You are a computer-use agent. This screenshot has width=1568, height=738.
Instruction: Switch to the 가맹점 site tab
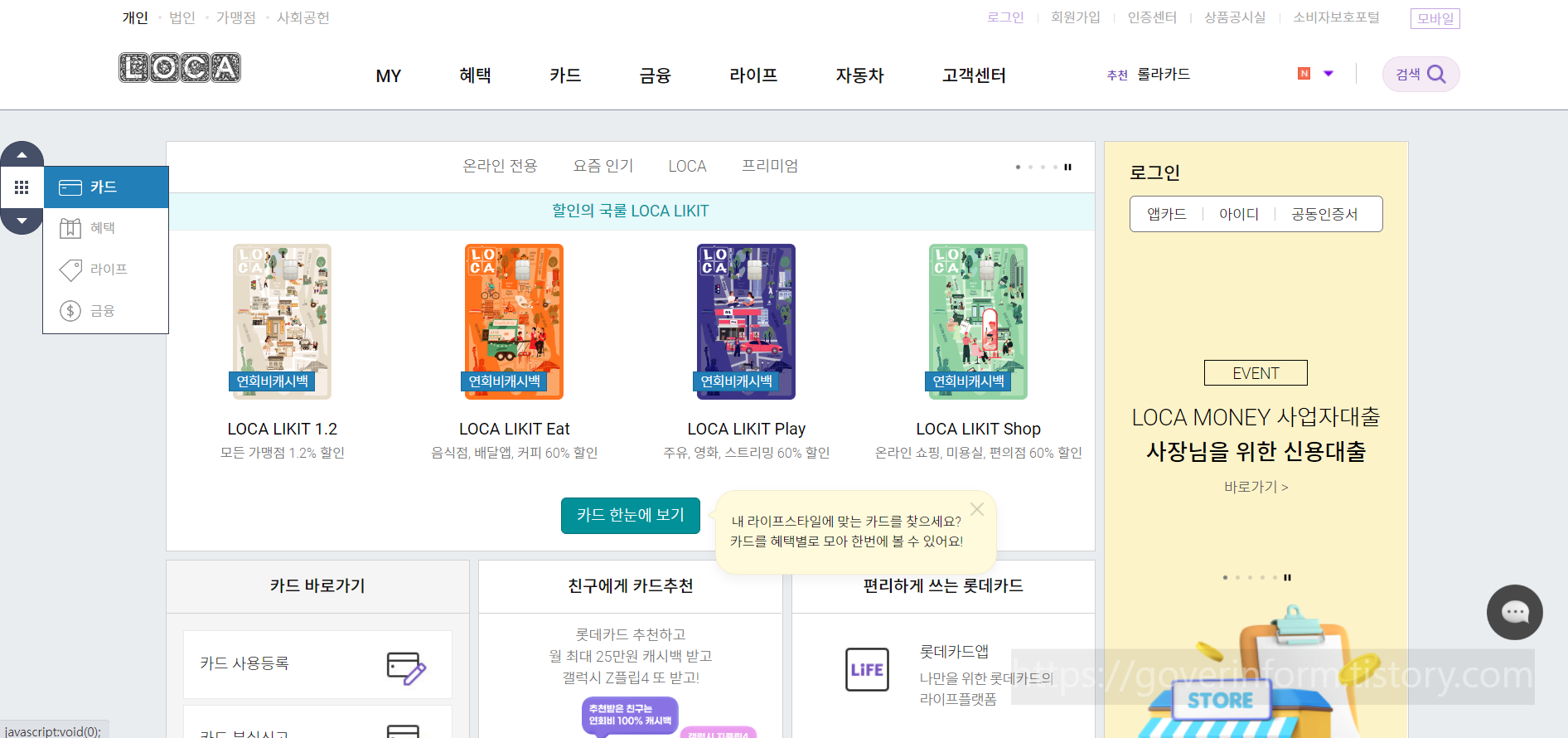point(236,17)
